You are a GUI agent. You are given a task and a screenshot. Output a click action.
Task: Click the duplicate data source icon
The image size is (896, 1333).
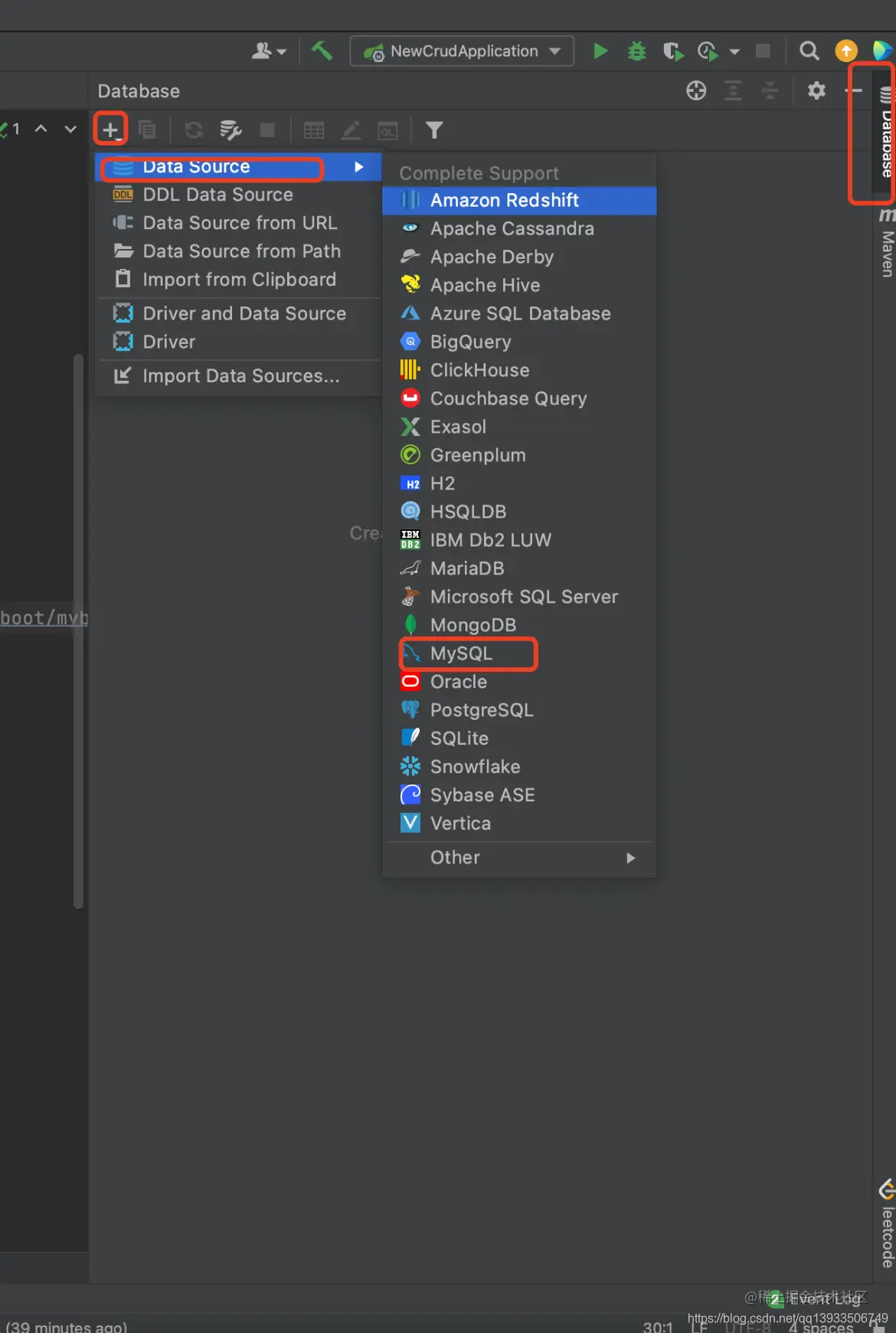click(x=147, y=129)
